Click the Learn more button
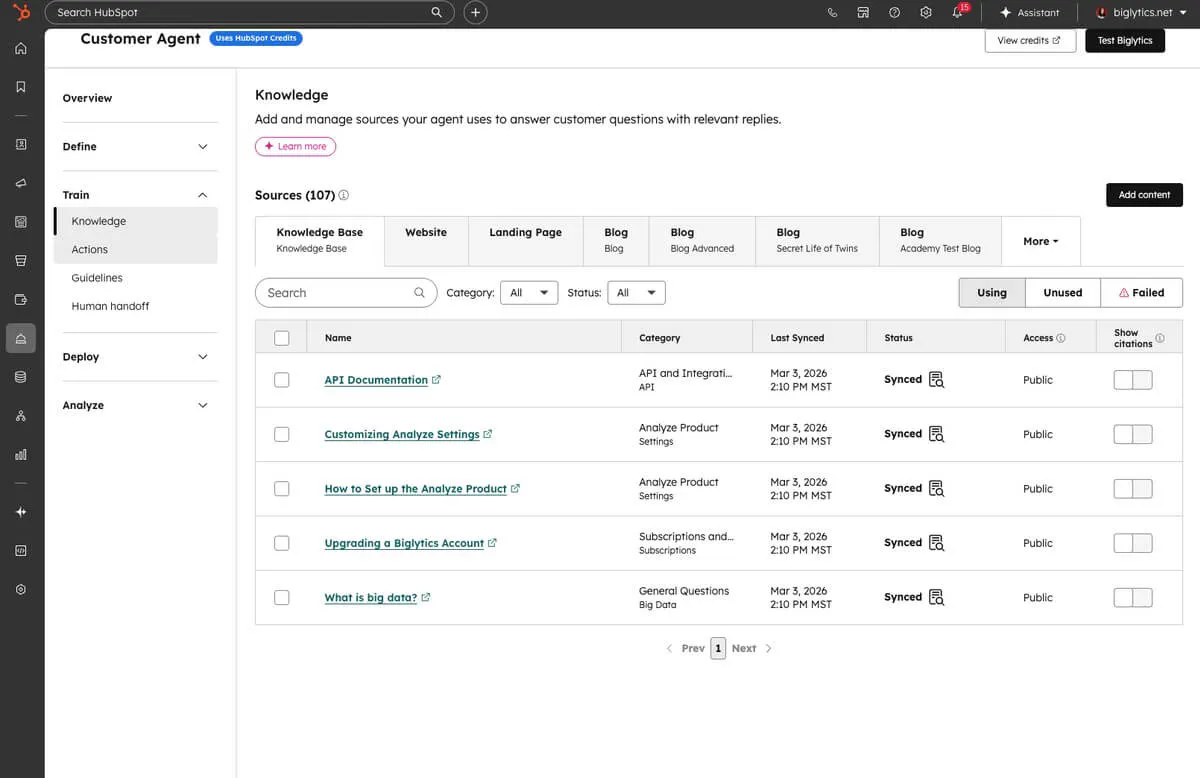This screenshot has width=1200, height=778. pyautogui.click(x=296, y=146)
